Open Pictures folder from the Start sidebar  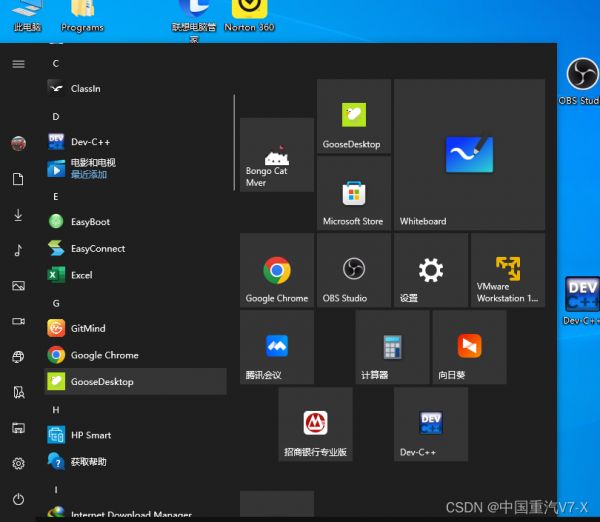18,285
